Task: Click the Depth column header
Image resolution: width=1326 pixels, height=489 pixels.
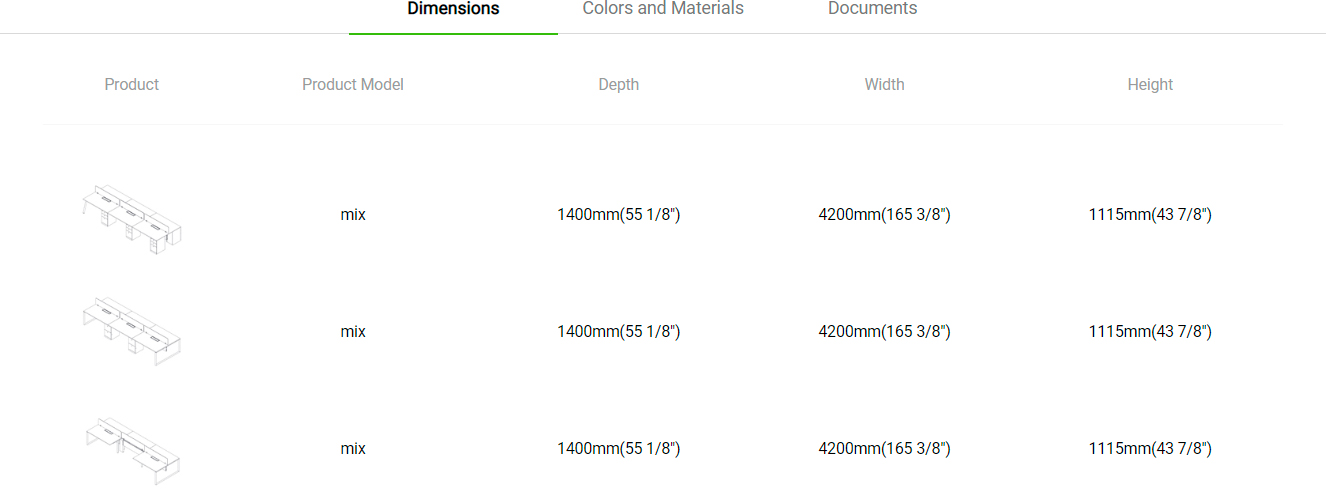Action: click(618, 85)
